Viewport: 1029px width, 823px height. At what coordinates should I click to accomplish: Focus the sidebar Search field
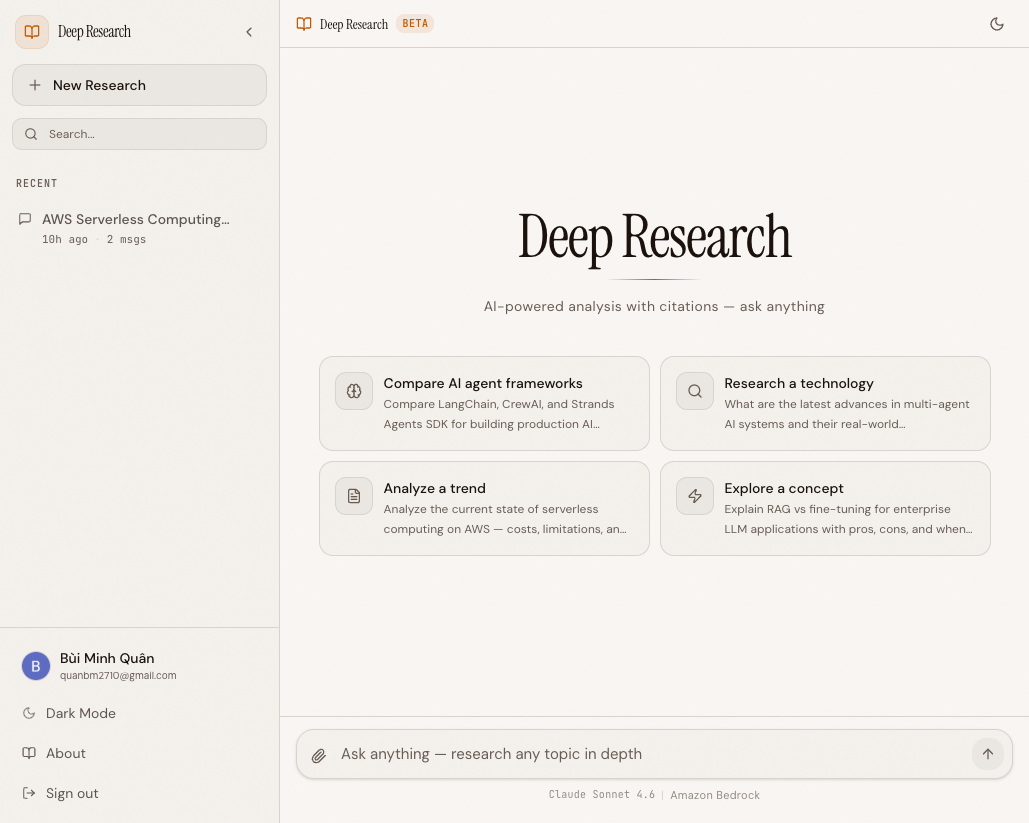(139, 134)
